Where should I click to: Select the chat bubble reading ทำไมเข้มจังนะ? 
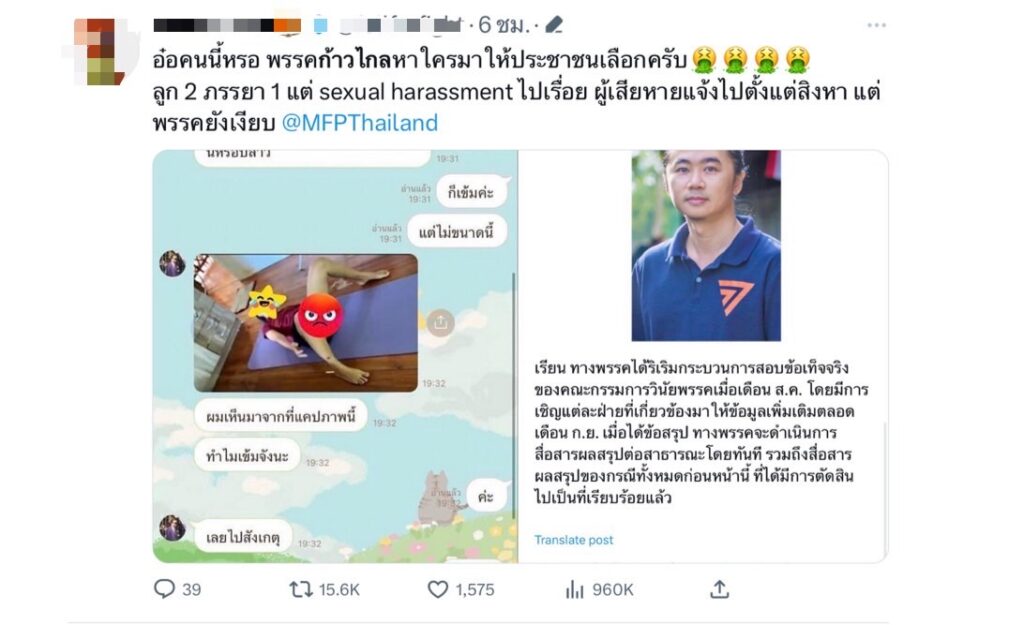pos(247,456)
